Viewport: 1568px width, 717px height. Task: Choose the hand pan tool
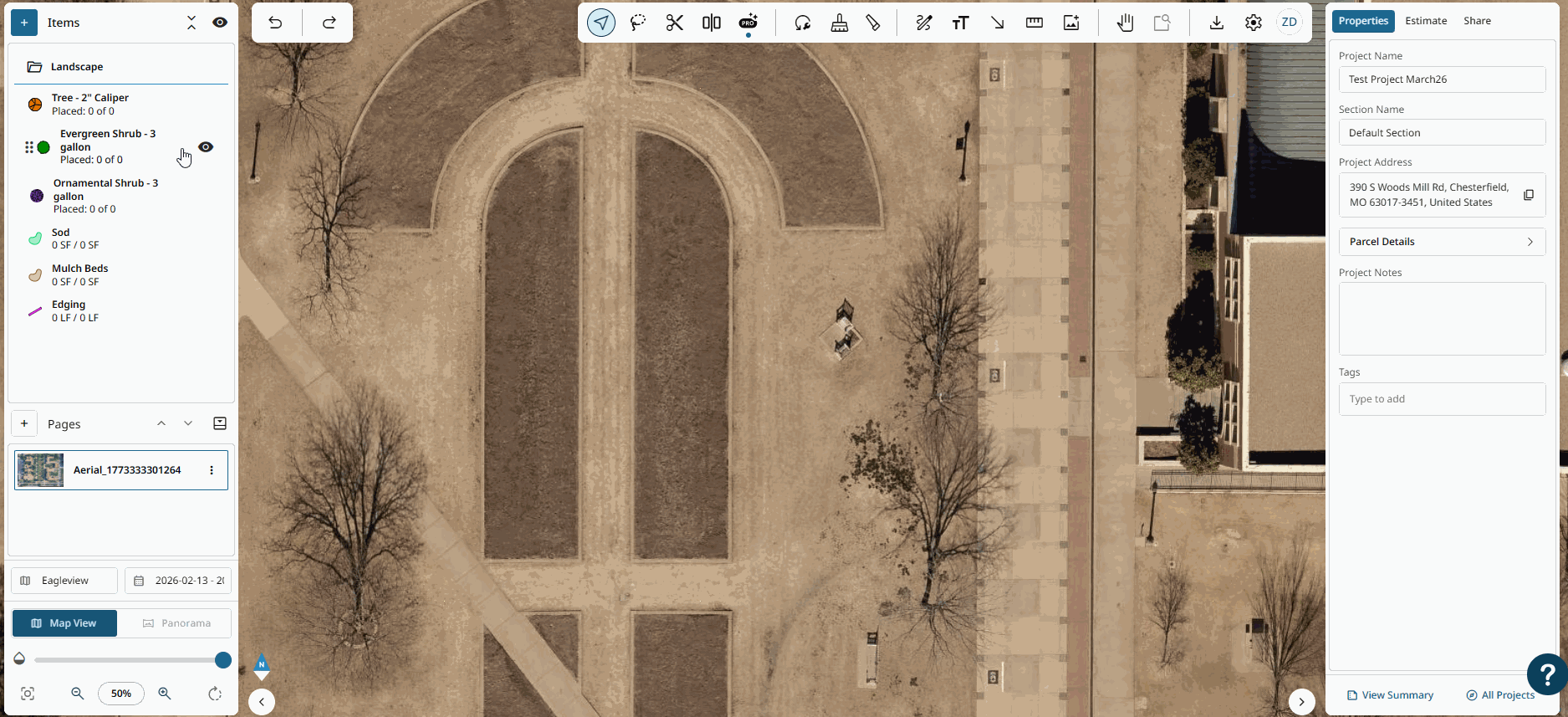(1126, 23)
